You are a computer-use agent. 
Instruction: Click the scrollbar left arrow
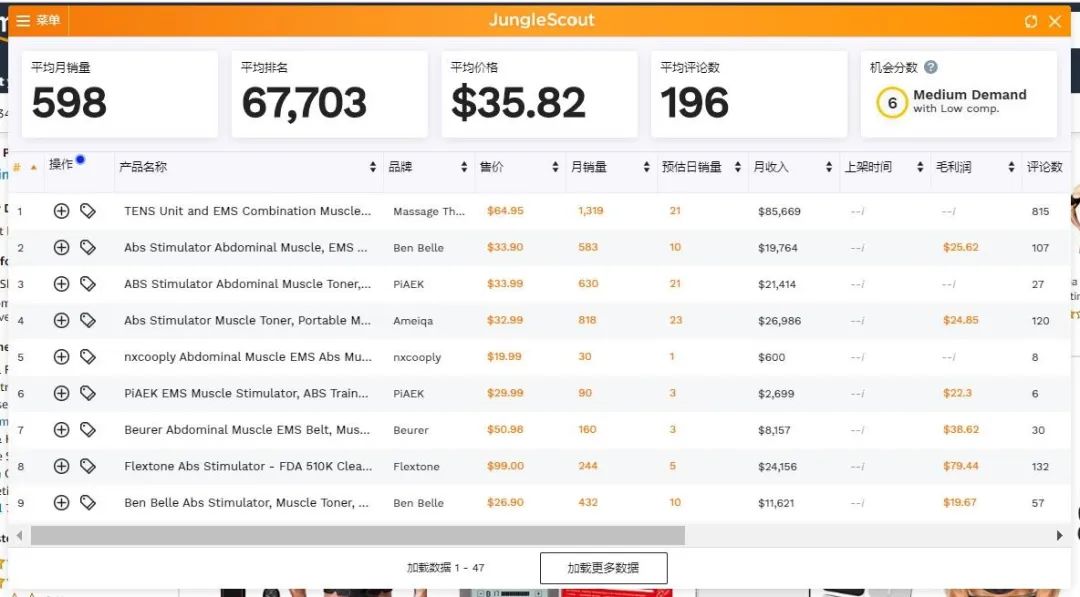click(19, 536)
